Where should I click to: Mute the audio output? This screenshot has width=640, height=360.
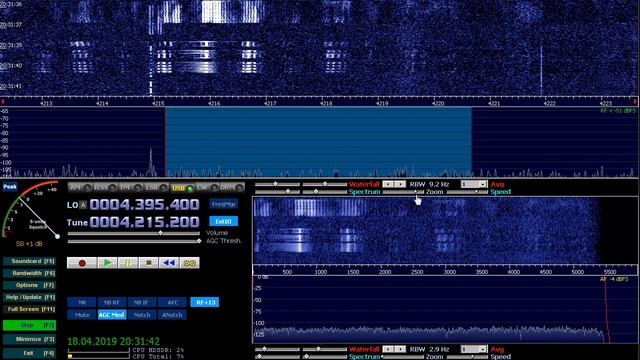tap(82, 315)
